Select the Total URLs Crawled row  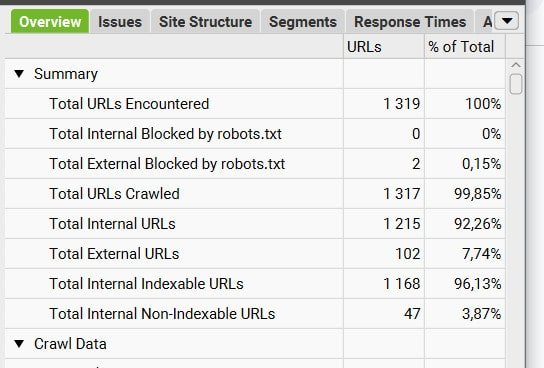[255, 194]
